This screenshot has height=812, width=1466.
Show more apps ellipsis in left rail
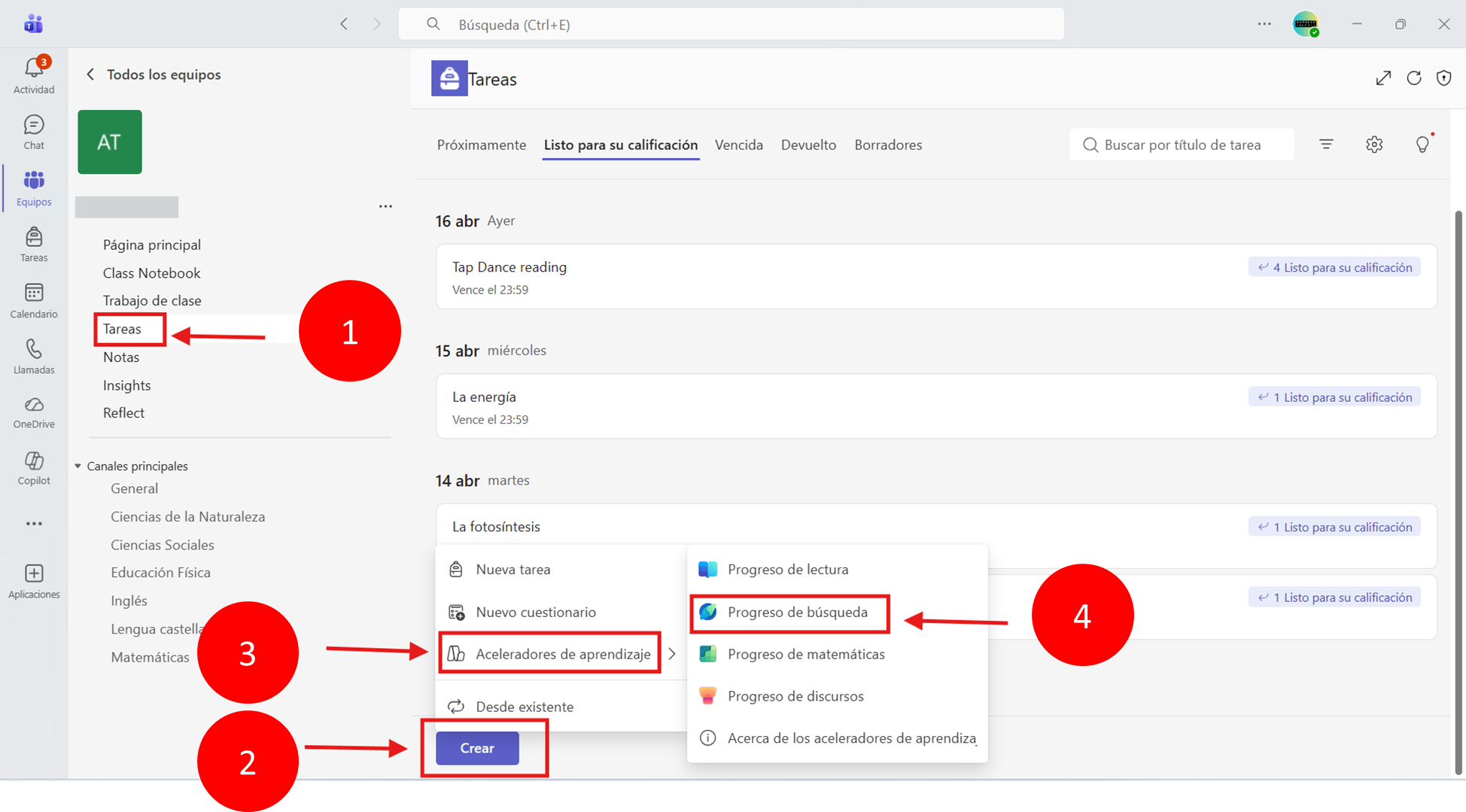[34, 524]
